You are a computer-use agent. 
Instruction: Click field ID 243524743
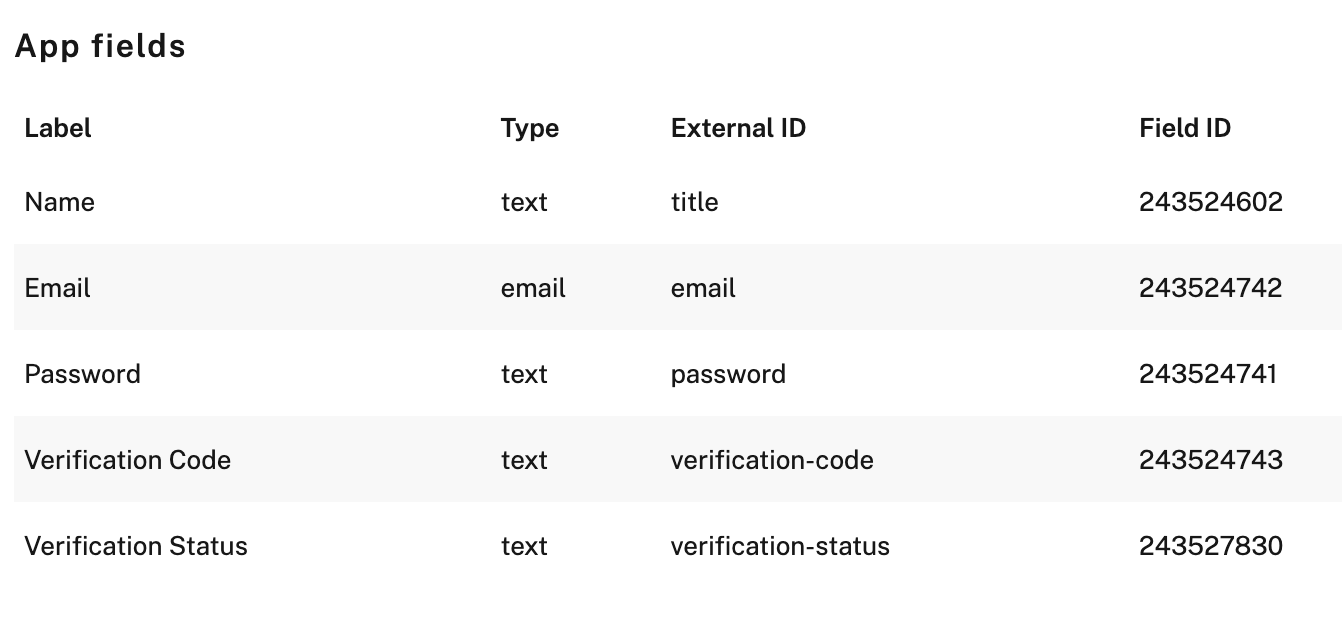[x=1211, y=460]
